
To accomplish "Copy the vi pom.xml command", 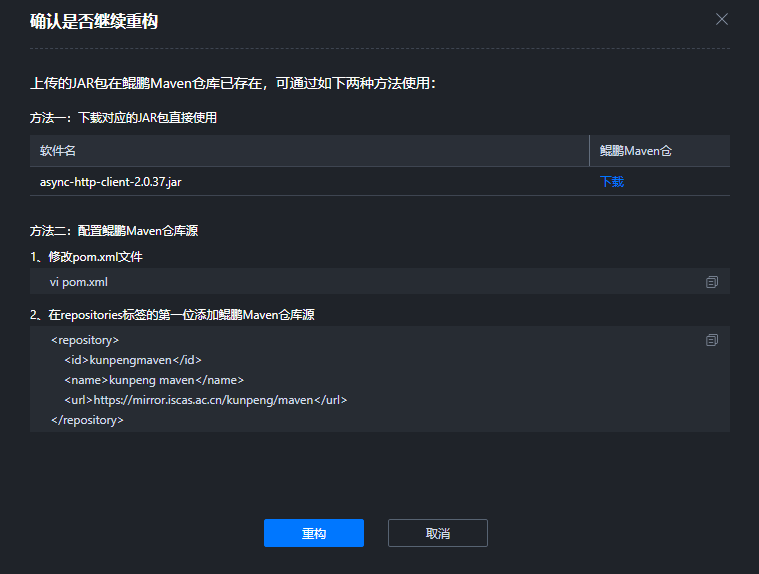I will pyautogui.click(x=712, y=282).
